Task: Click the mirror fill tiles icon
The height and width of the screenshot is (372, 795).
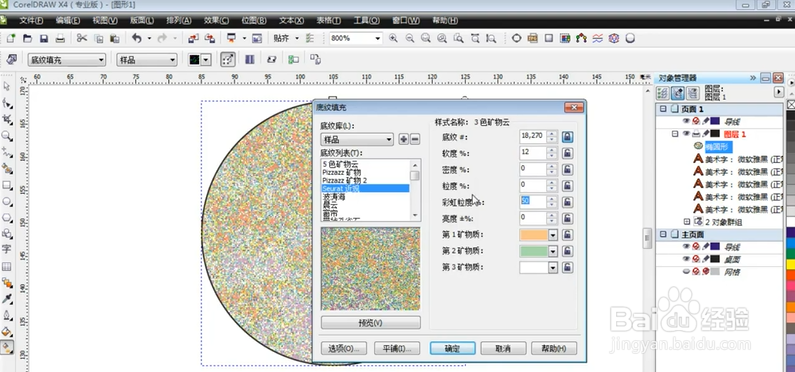Action: pos(249,60)
